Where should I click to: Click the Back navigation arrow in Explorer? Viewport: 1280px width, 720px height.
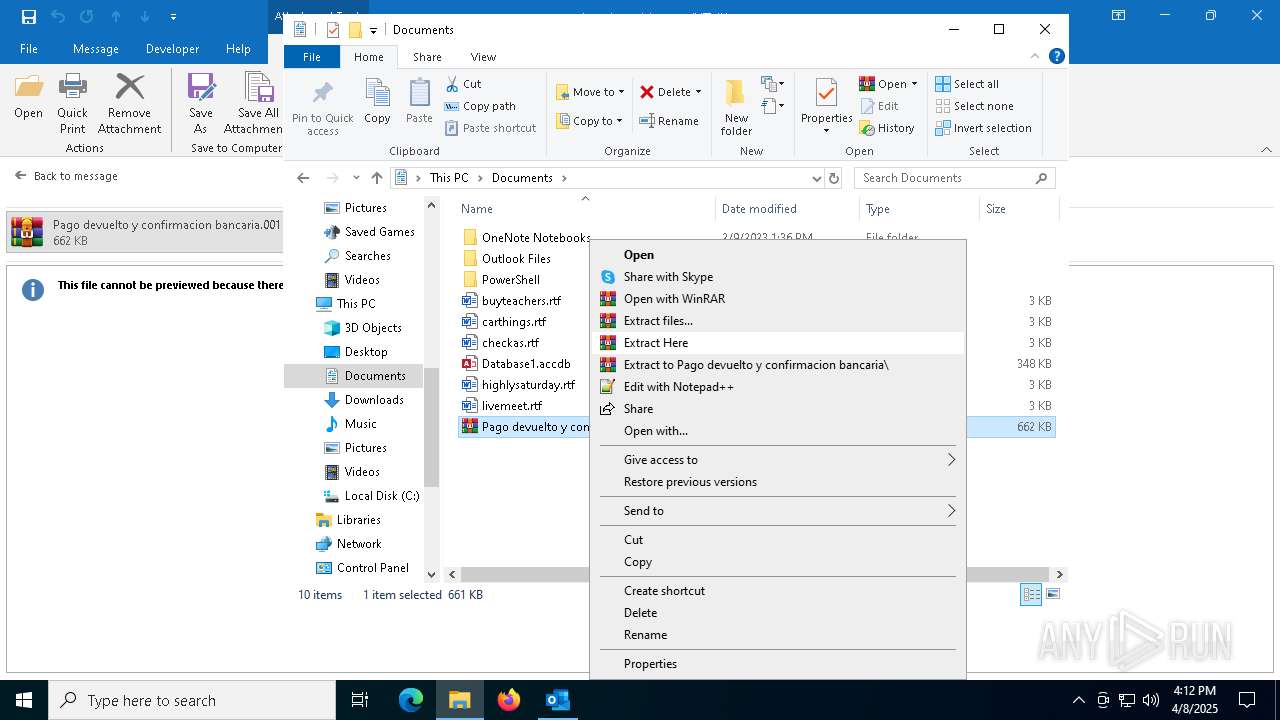click(x=303, y=178)
